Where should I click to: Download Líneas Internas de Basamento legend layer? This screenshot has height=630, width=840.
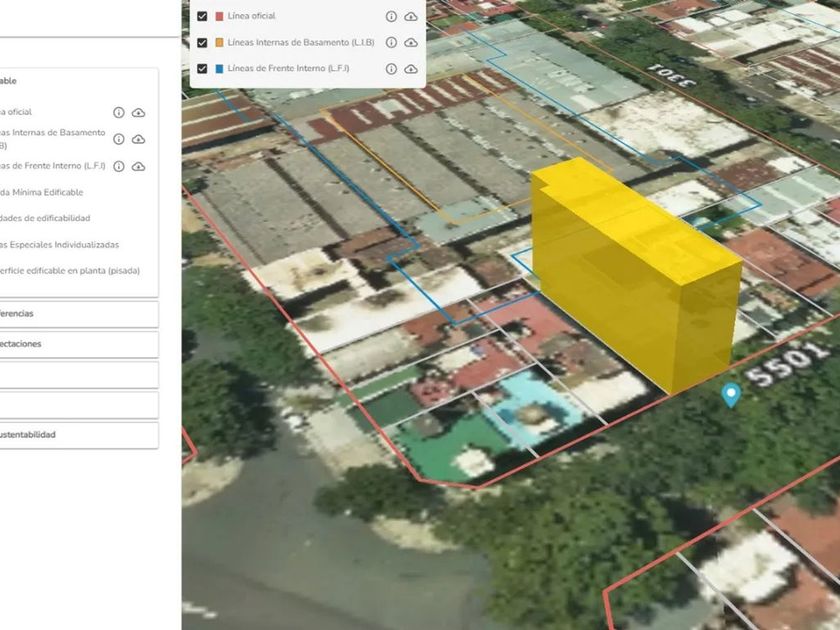click(x=411, y=42)
